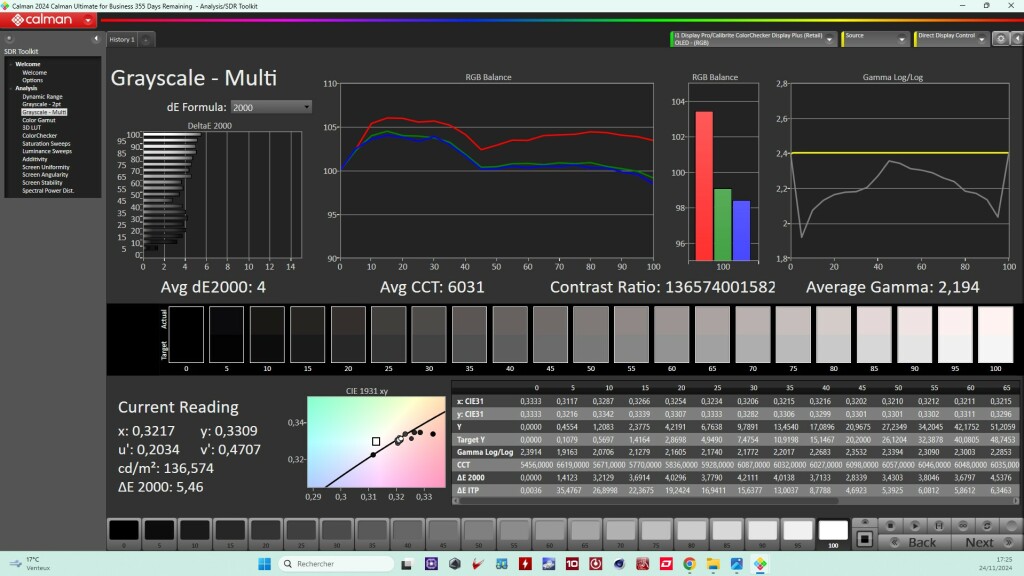Click the 75 actual/target grayscale swatch
The image size is (1024, 576).
pyautogui.click(x=793, y=334)
